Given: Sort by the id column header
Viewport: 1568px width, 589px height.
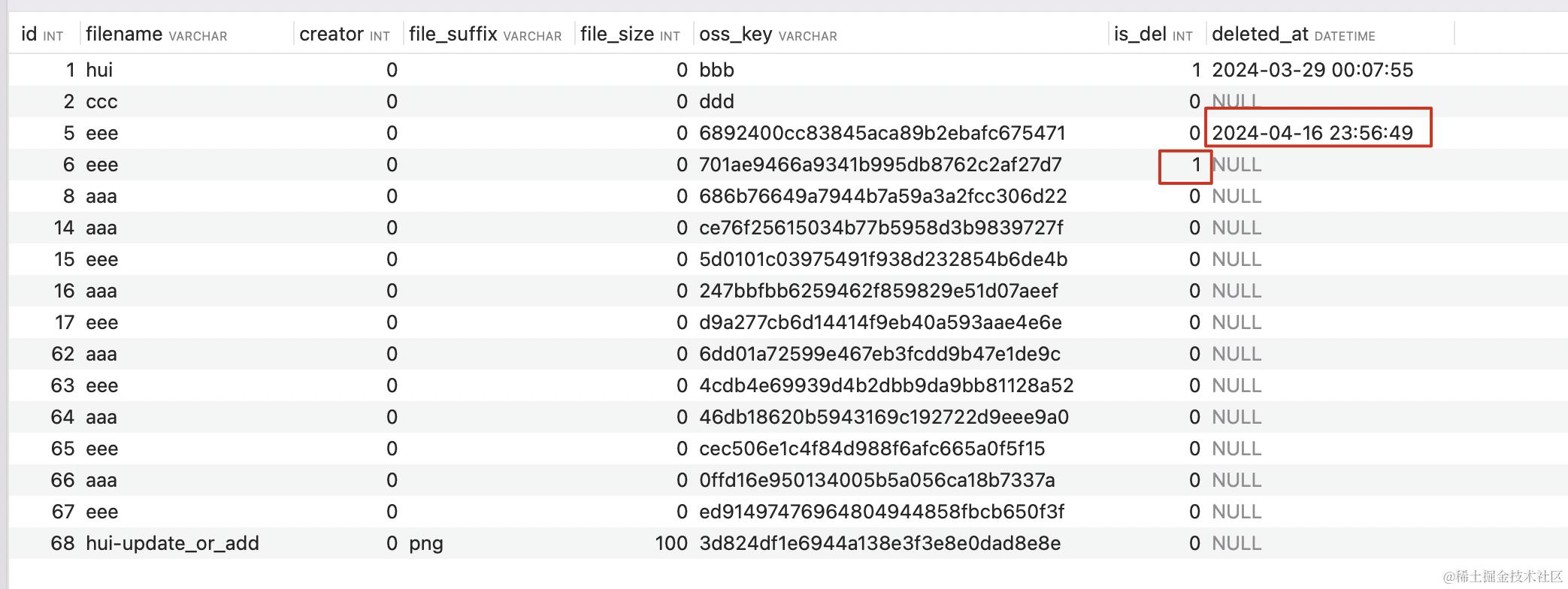Looking at the screenshot, I should click(42, 35).
